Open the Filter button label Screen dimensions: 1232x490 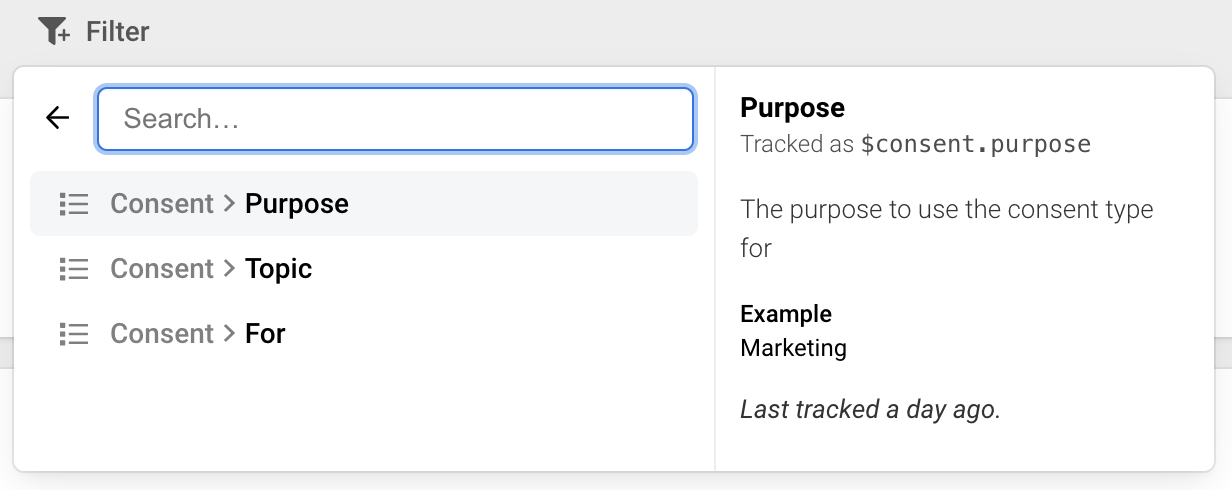pos(118,32)
